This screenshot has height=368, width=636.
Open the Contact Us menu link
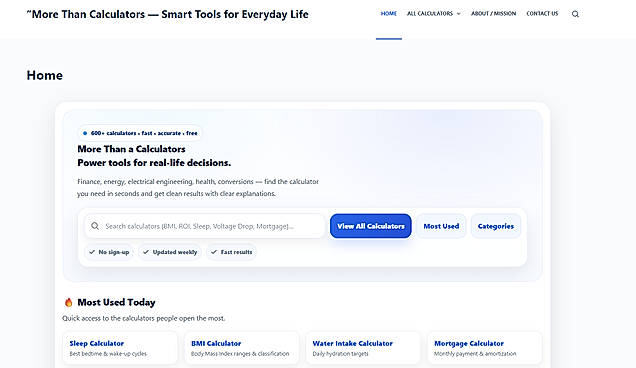(542, 14)
